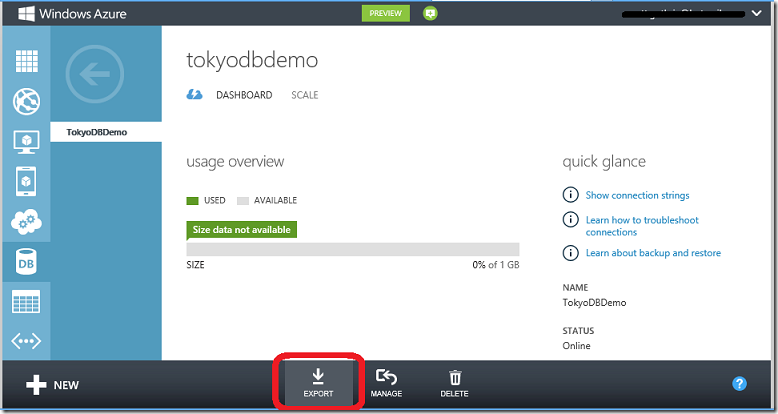The height and width of the screenshot is (414, 778).
Task: Open Networks brackets icon in sidebar
Action: coord(26,341)
